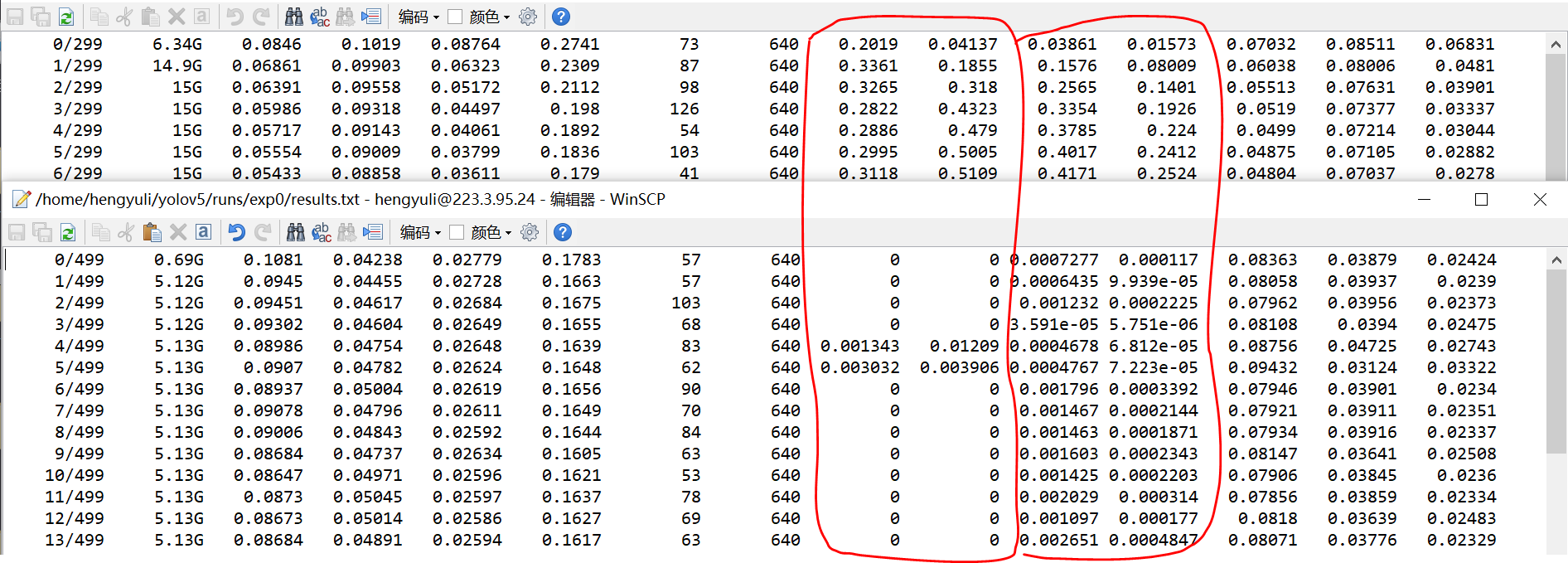Click Redo icon in results.txt editor toolbar
This screenshot has width=1568, height=563.
(x=263, y=232)
